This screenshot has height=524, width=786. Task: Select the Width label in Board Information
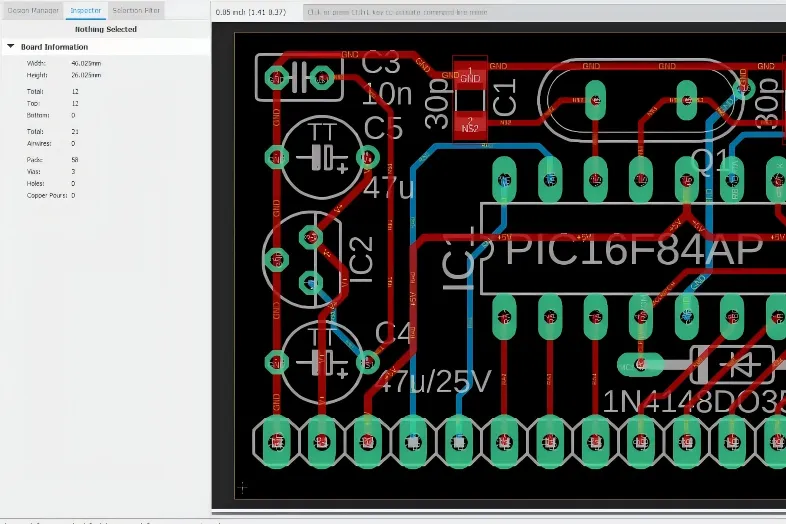pyautogui.click(x=36, y=63)
